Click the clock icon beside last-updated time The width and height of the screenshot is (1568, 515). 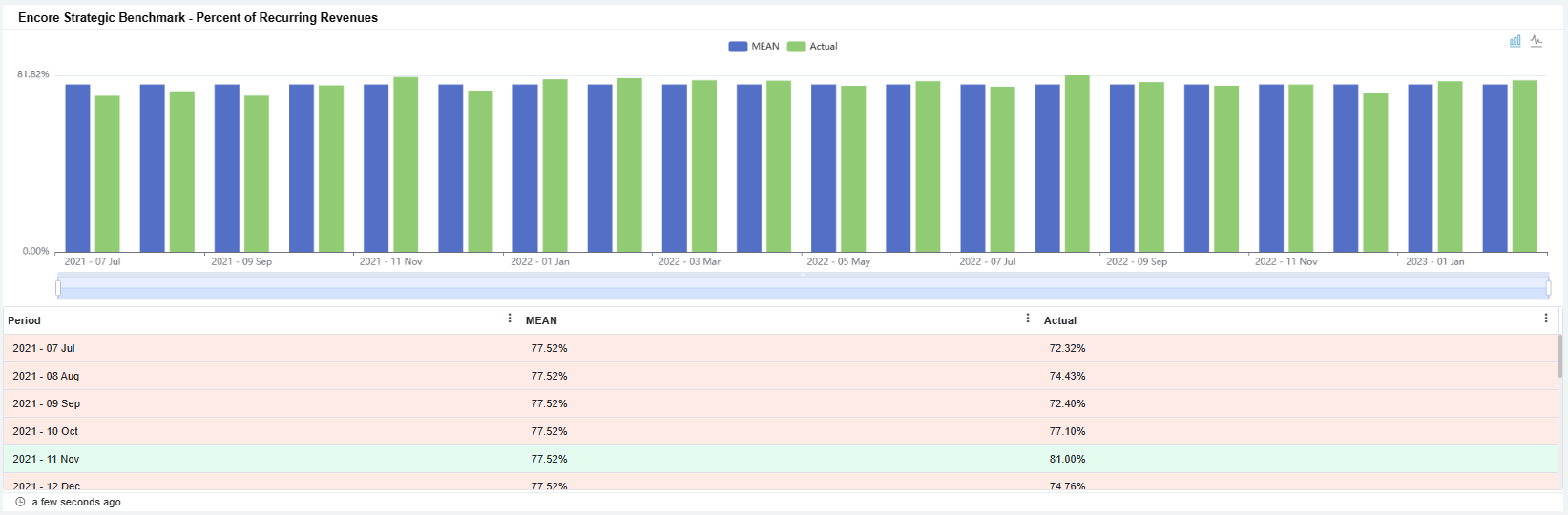point(20,502)
